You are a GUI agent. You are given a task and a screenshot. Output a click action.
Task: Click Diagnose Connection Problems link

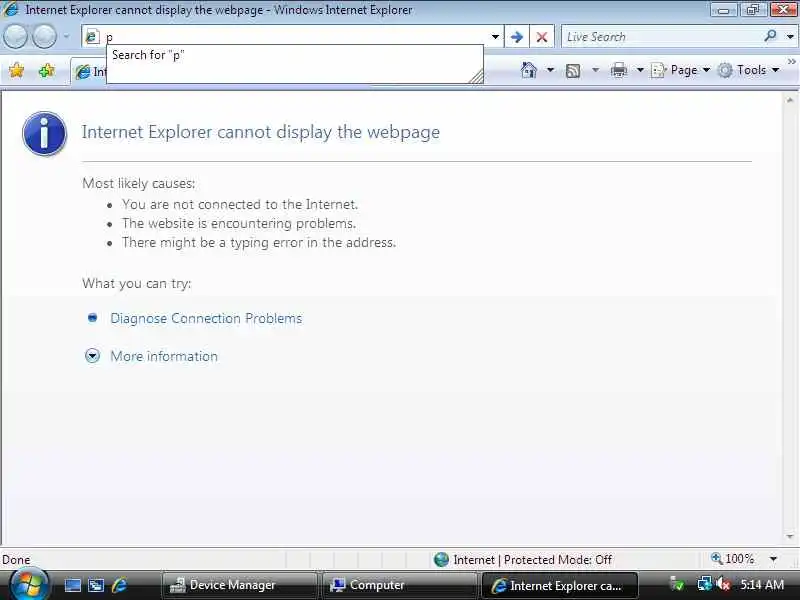[x=206, y=318]
